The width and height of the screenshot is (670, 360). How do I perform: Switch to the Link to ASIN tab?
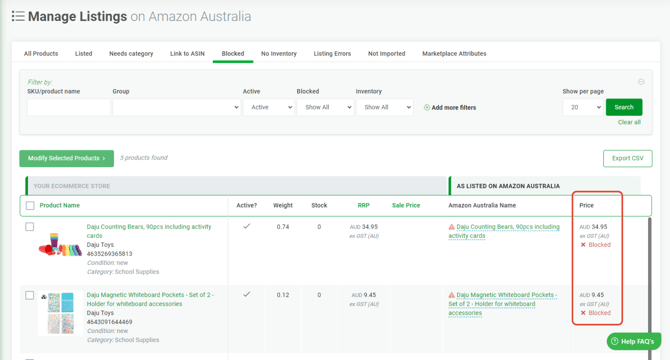(x=187, y=53)
